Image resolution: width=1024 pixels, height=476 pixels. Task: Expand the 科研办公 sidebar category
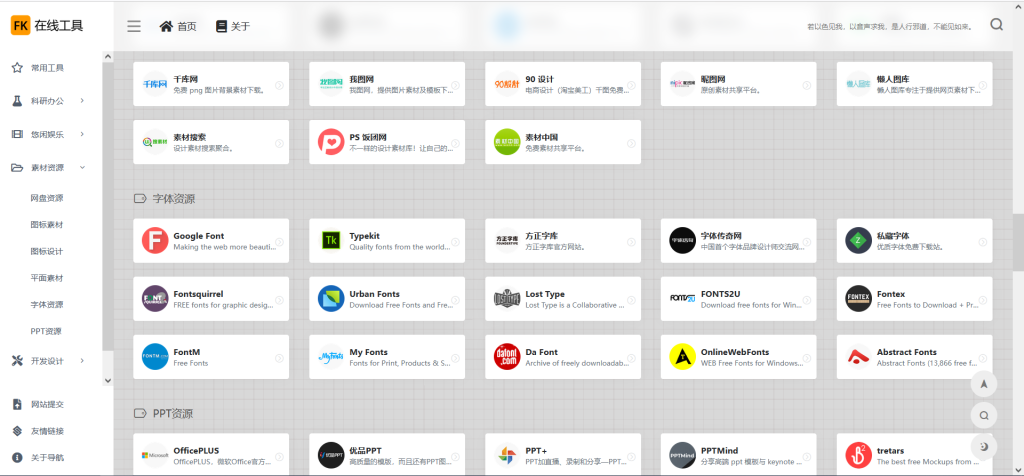50,101
